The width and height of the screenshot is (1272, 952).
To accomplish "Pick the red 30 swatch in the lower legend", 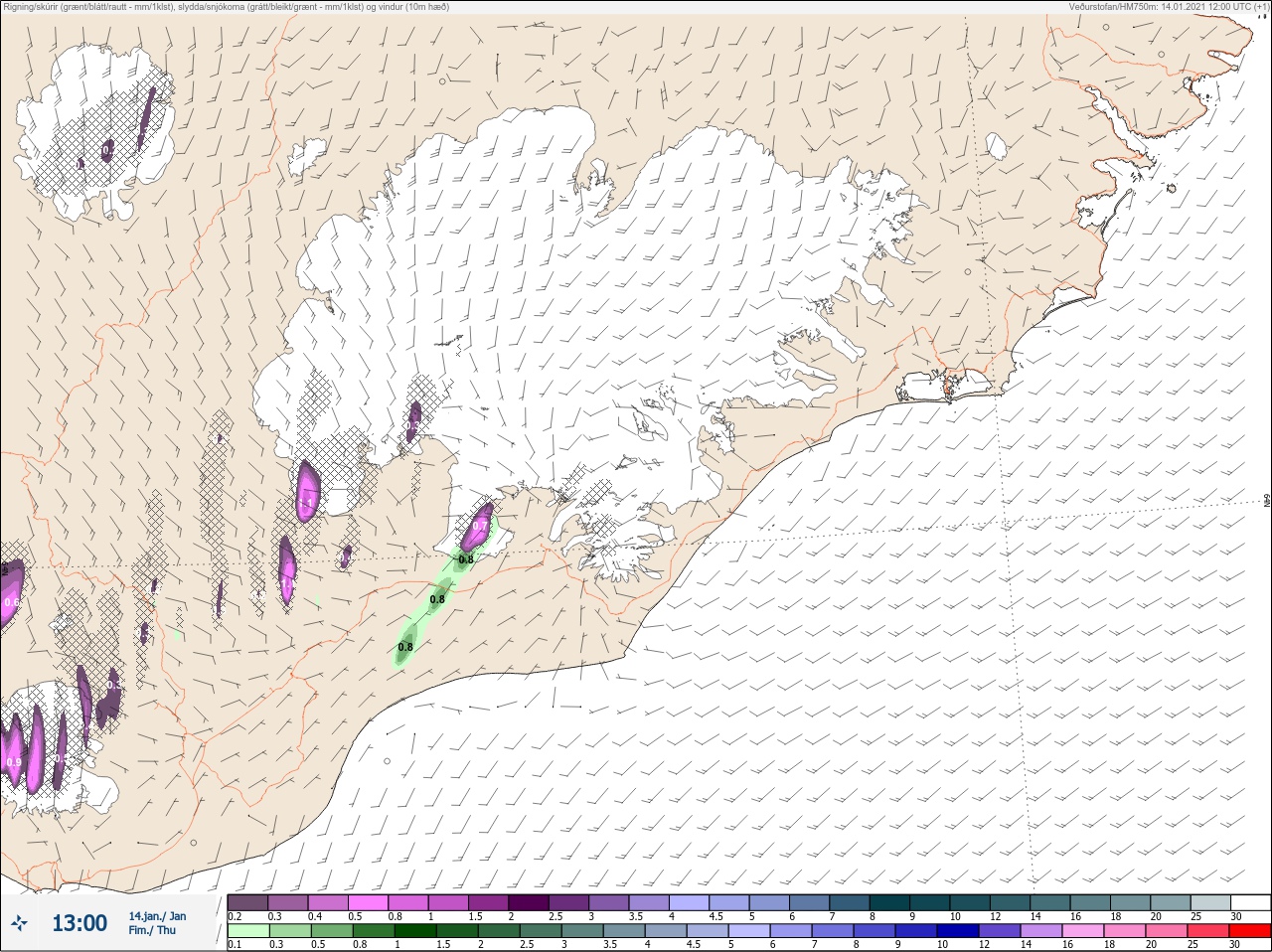I will coord(1250,932).
